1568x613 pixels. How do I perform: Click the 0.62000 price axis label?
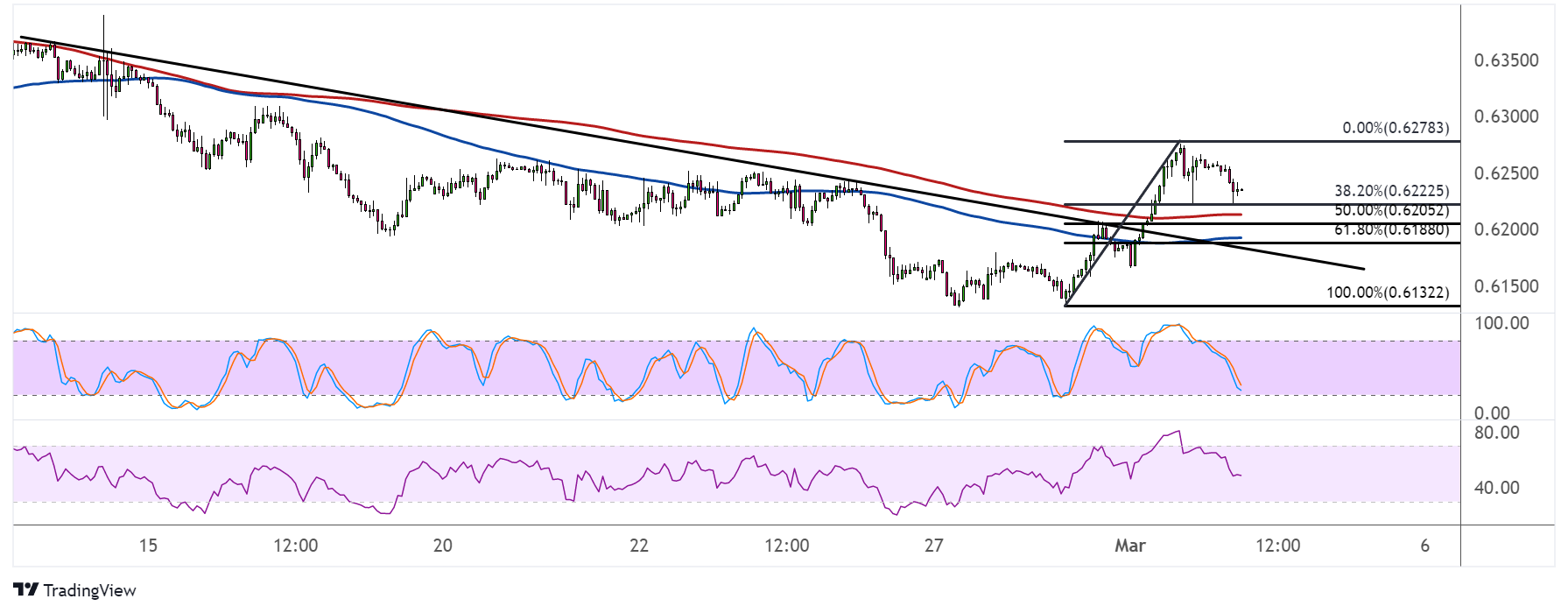pos(1506,229)
